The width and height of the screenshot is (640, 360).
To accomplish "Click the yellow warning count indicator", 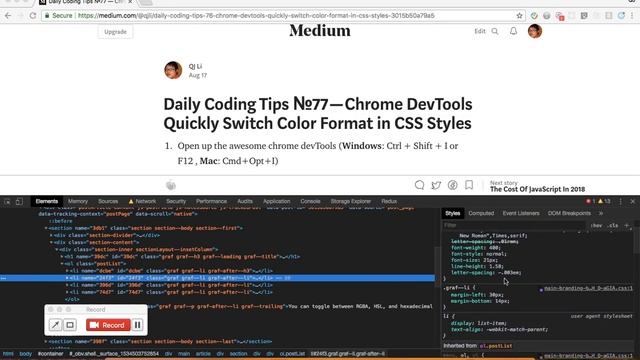I will coord(604,201).
